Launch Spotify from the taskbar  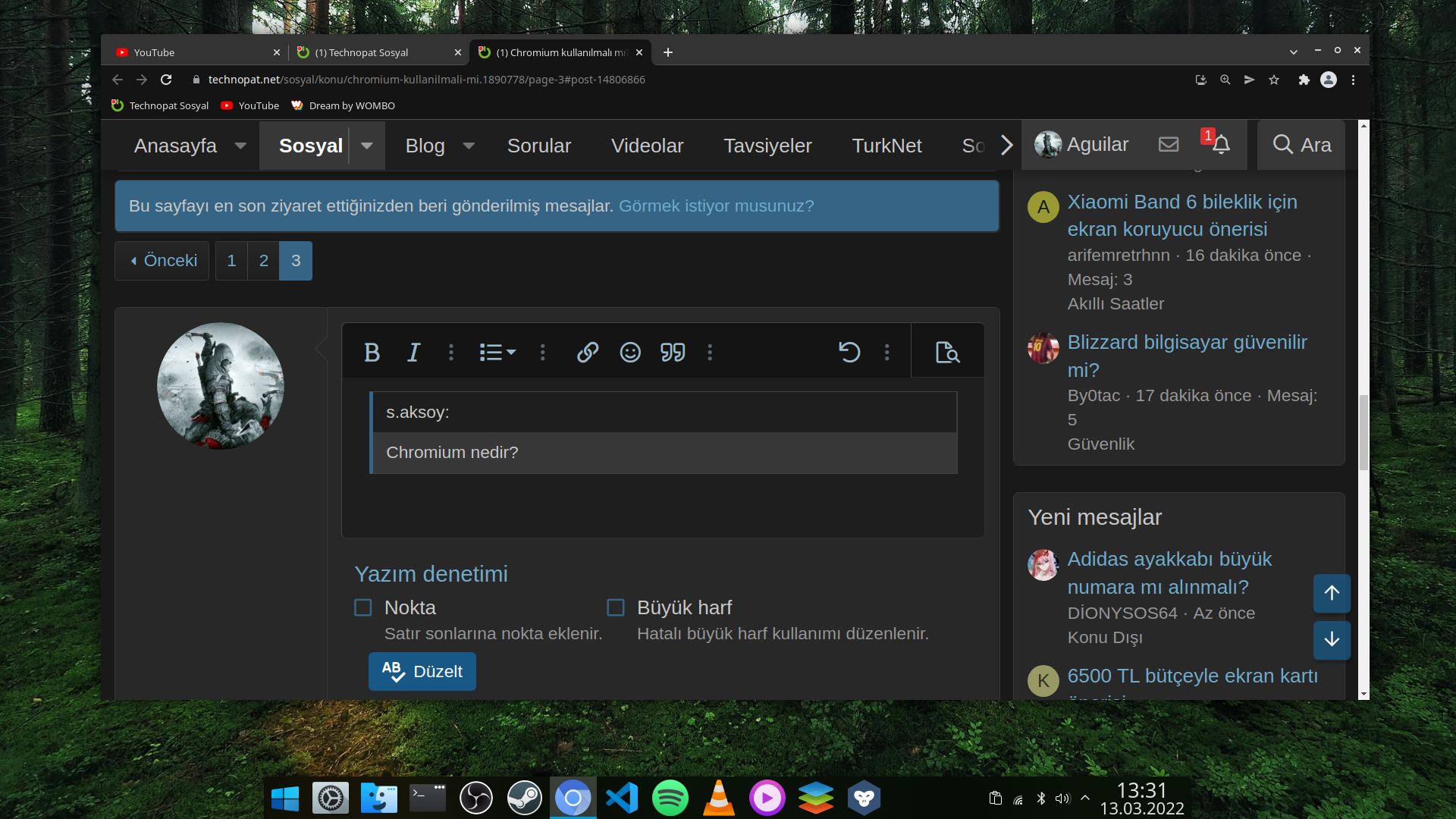click(670, 798)
